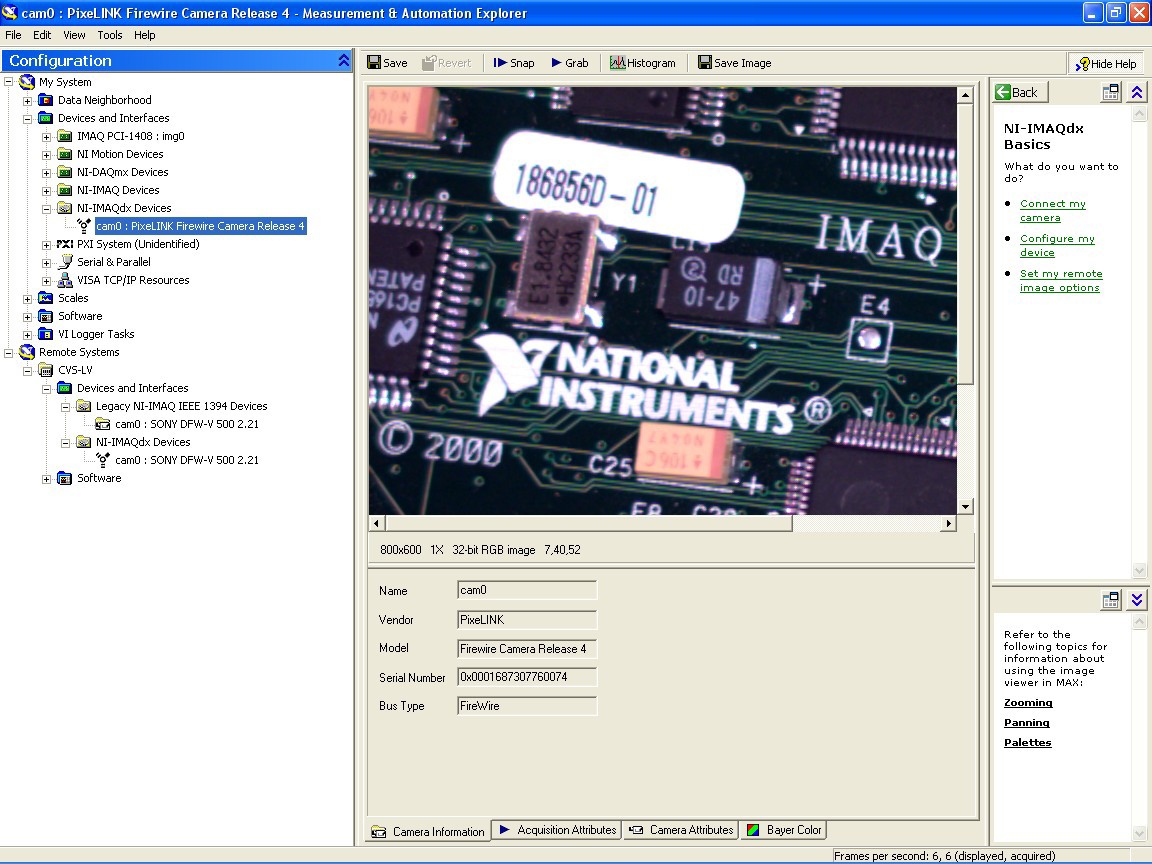1152x864 pixels.
Task: Open the Histogram view
Action: 642,63
